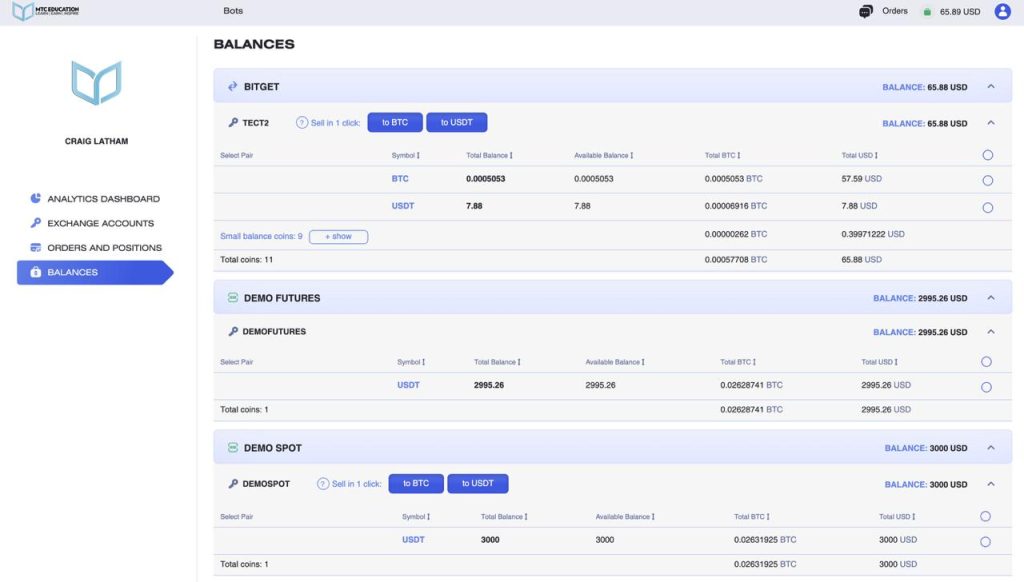Click the Analytics Dashboard pie chart icon
The width and height of the screenshot is (1024, 582).
[x=36, y=199]
